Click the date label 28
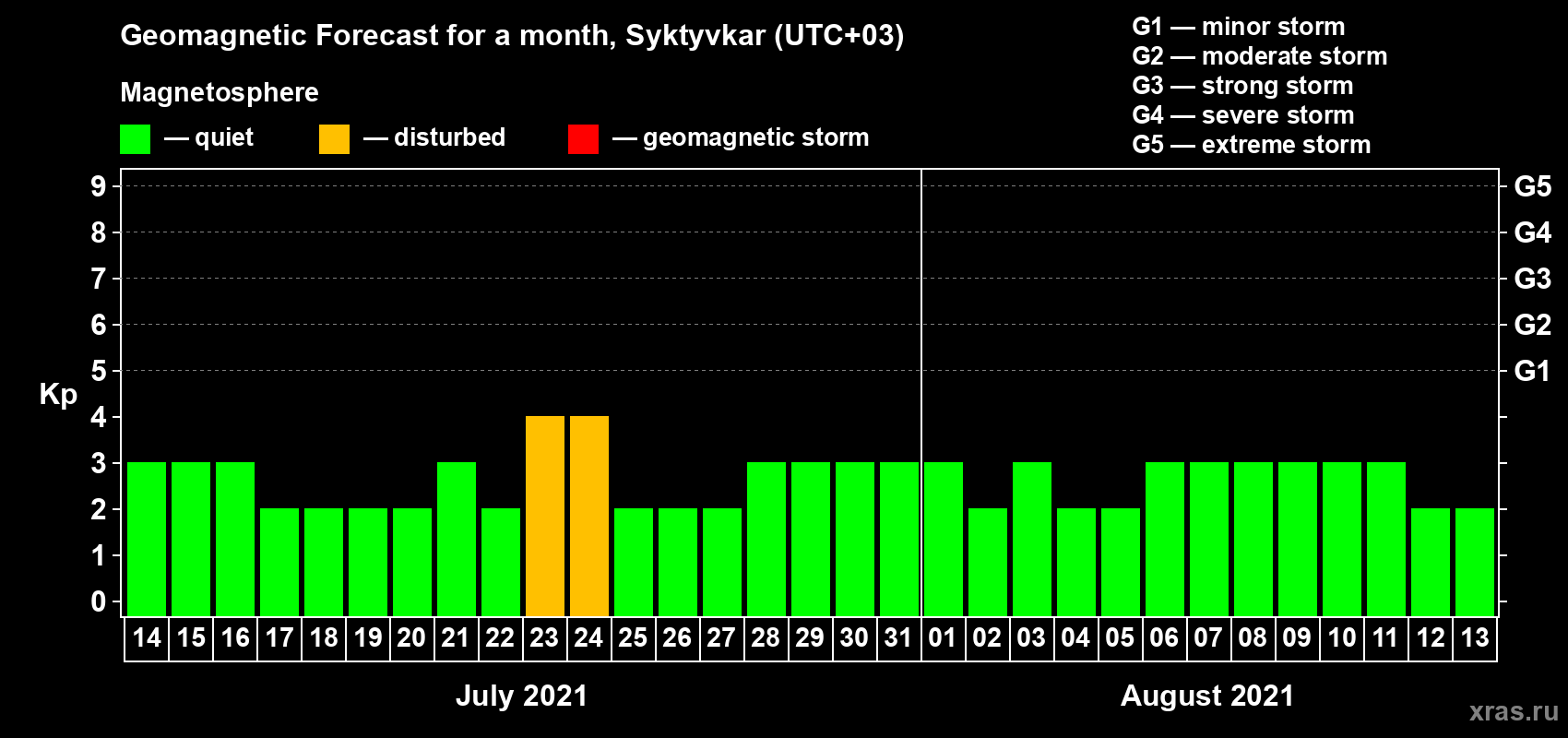The width and height of the screenshot is (1568, 738). tap(766, 637)
